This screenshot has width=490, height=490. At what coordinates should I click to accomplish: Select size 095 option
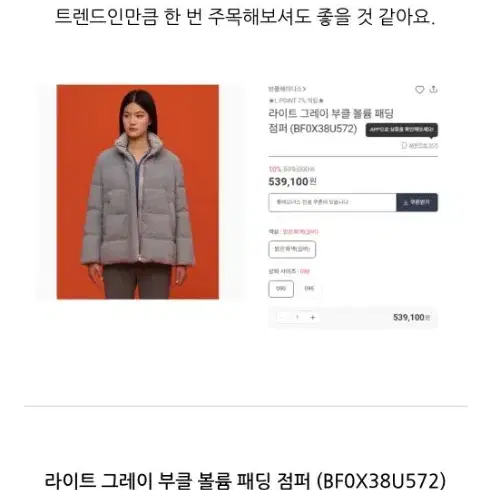coord(309,289)
